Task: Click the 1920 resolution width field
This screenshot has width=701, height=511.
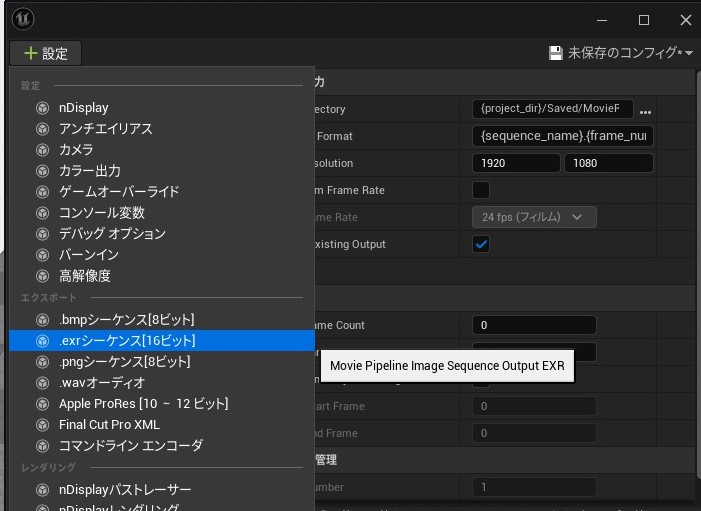Action: click(516, 163)
